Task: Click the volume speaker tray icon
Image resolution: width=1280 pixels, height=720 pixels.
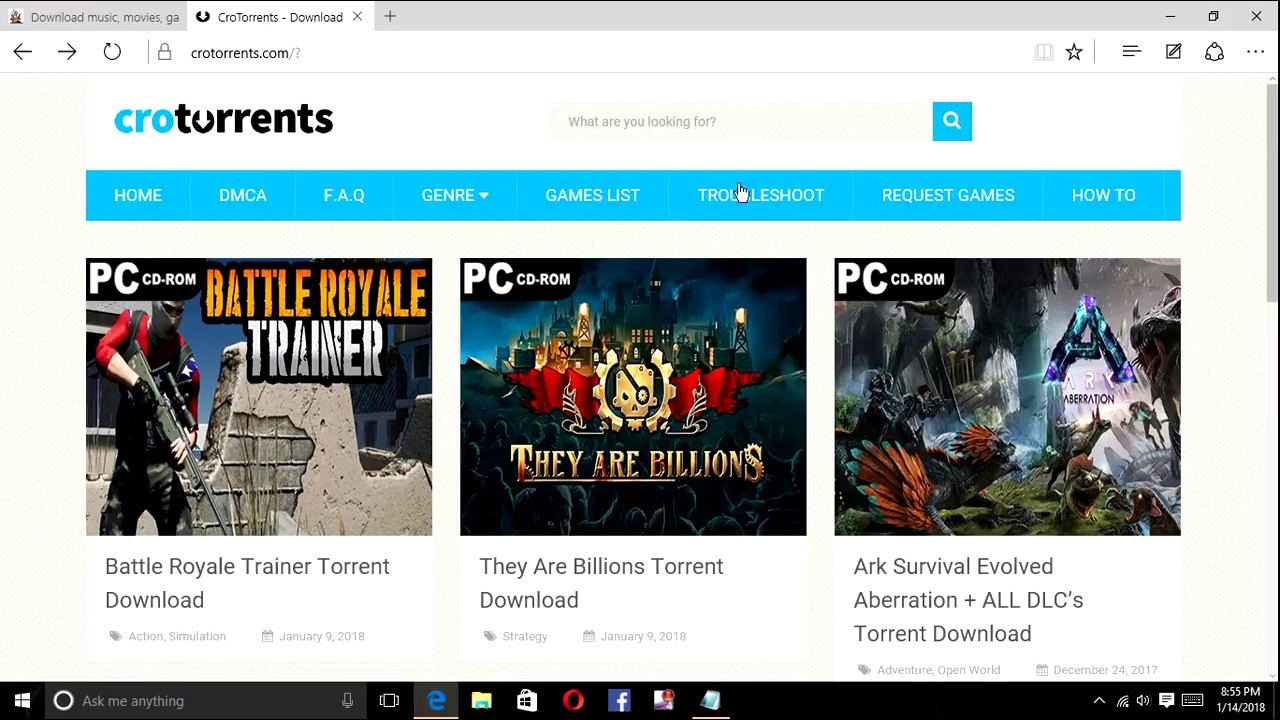Action: pyautogui.click(x=1144, y=700)
